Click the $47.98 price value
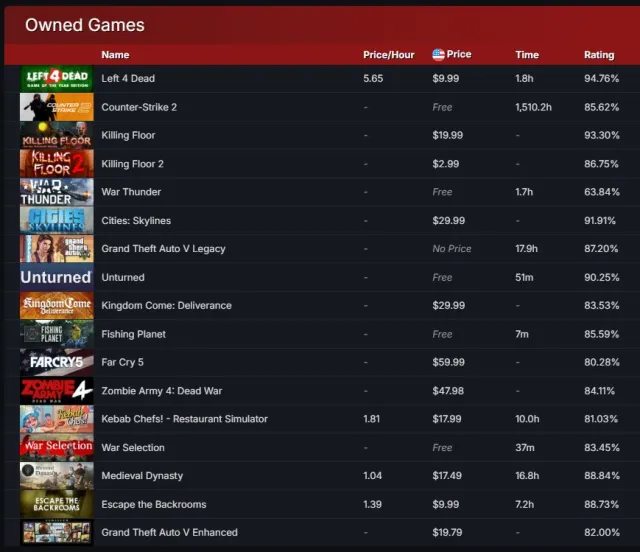Screen dimensions: 640x552 click(448, 391)
